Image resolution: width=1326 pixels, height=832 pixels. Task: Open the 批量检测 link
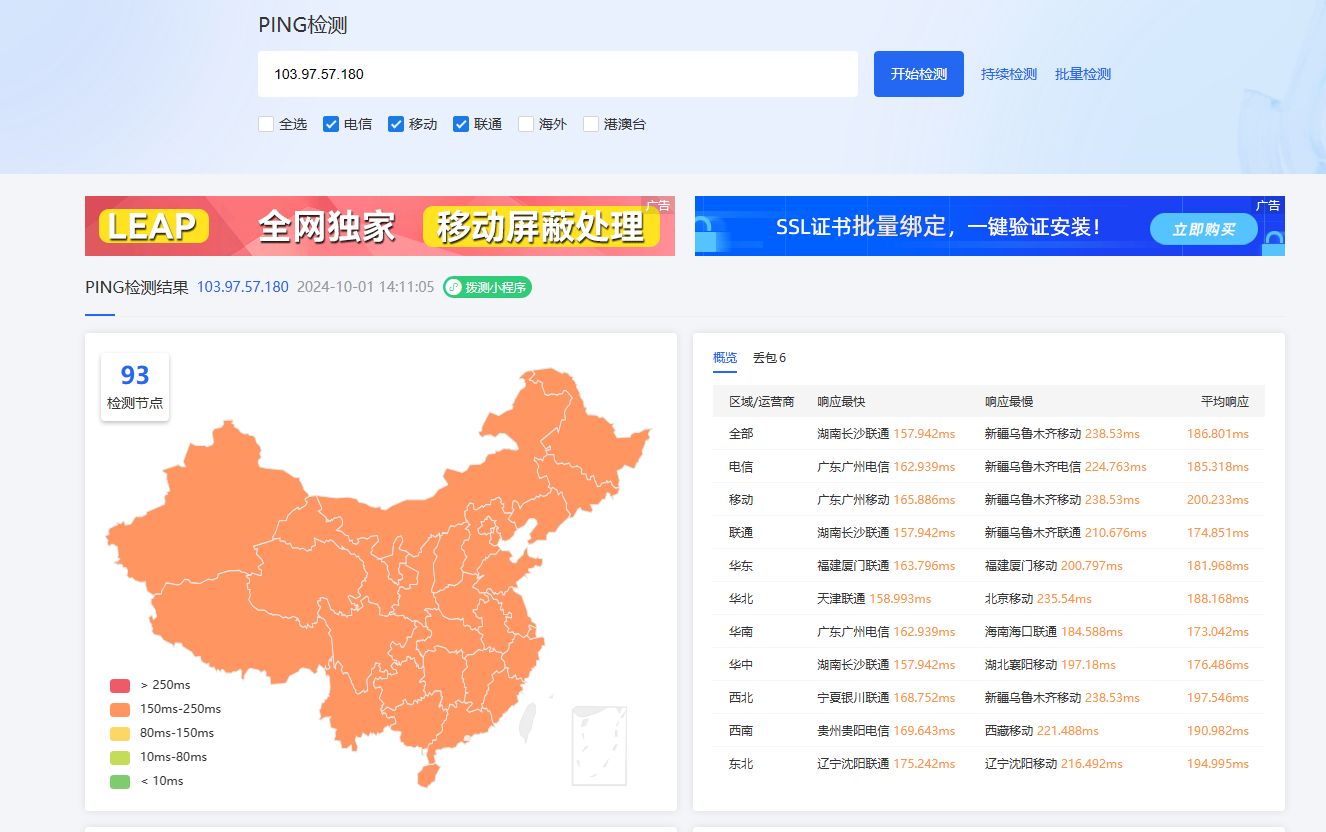point(1083,74)
